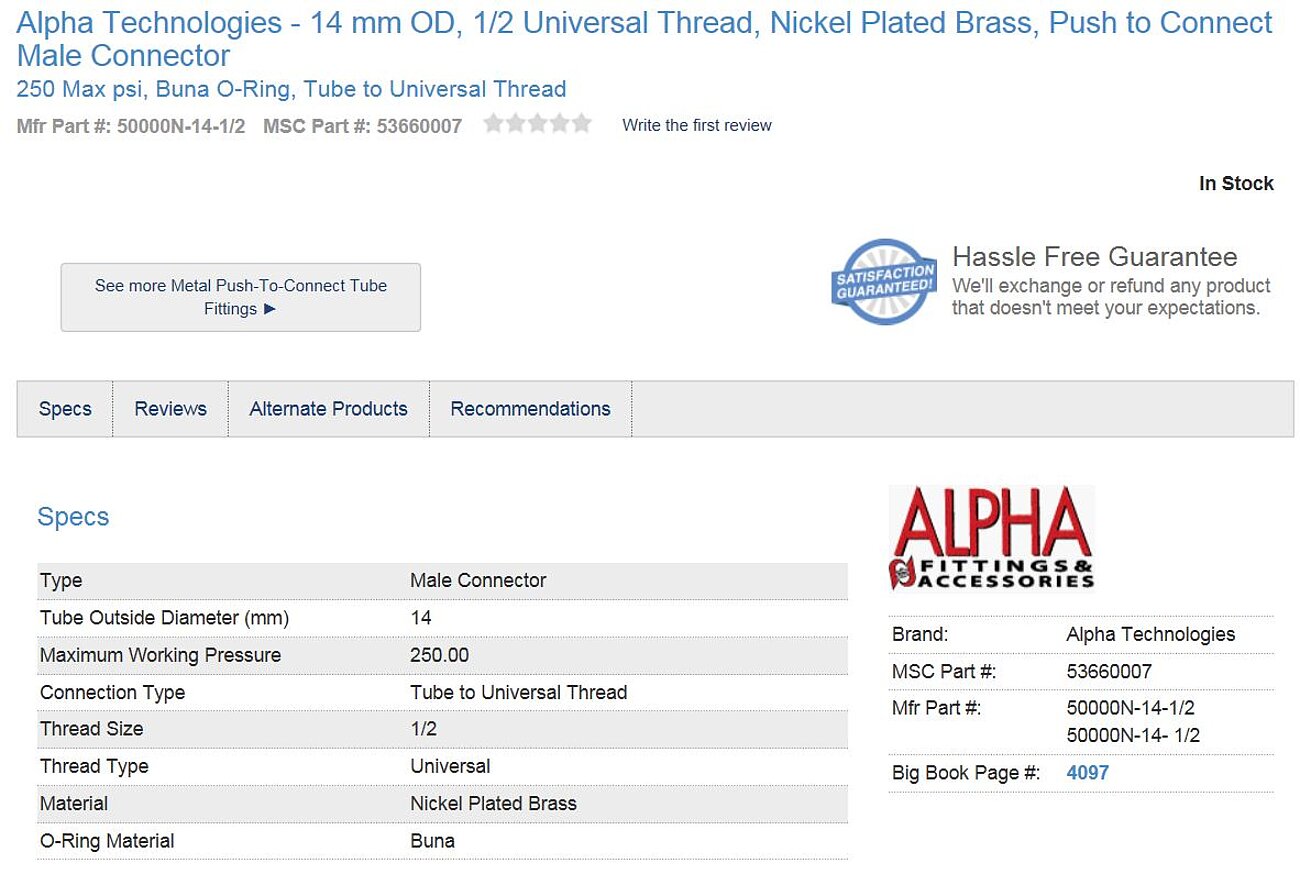Click the first review star

click(493, 124)
